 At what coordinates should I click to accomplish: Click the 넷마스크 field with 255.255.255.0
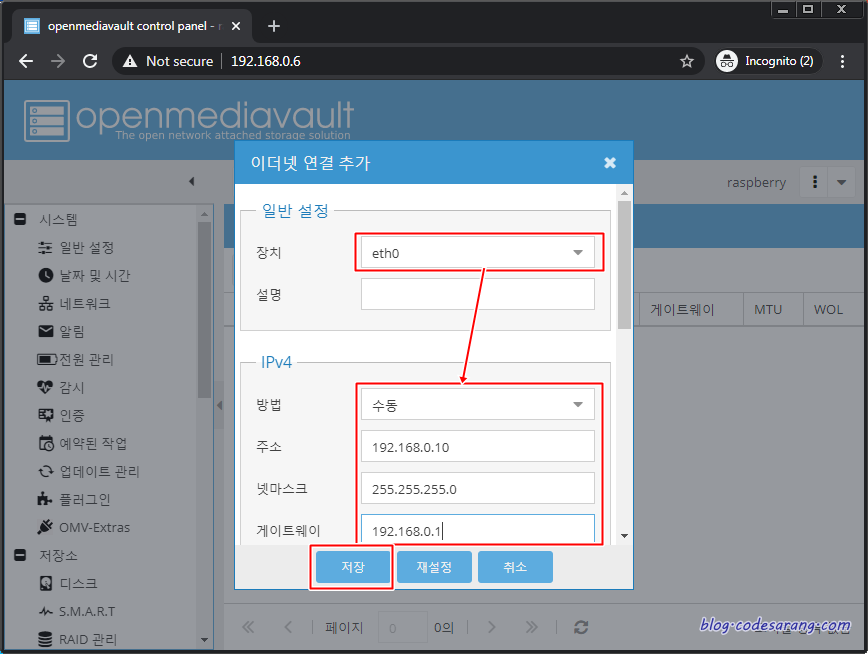tap(478, 488)
